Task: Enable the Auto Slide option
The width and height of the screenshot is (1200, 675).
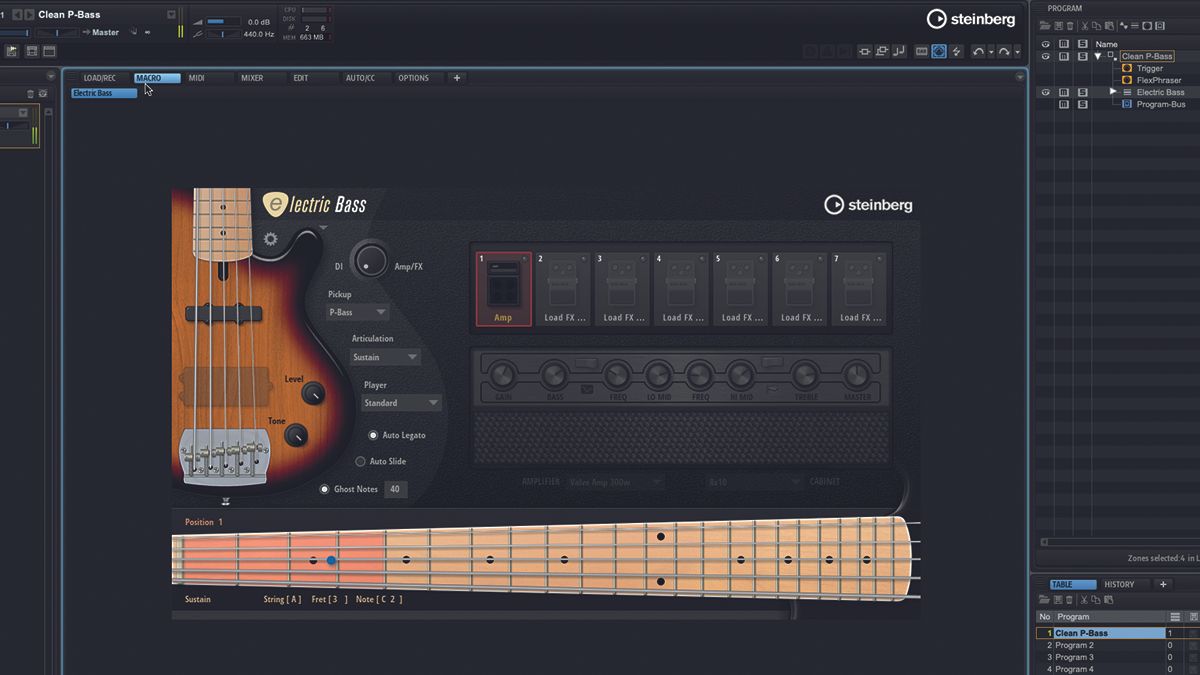Action: tap(361, 461)
